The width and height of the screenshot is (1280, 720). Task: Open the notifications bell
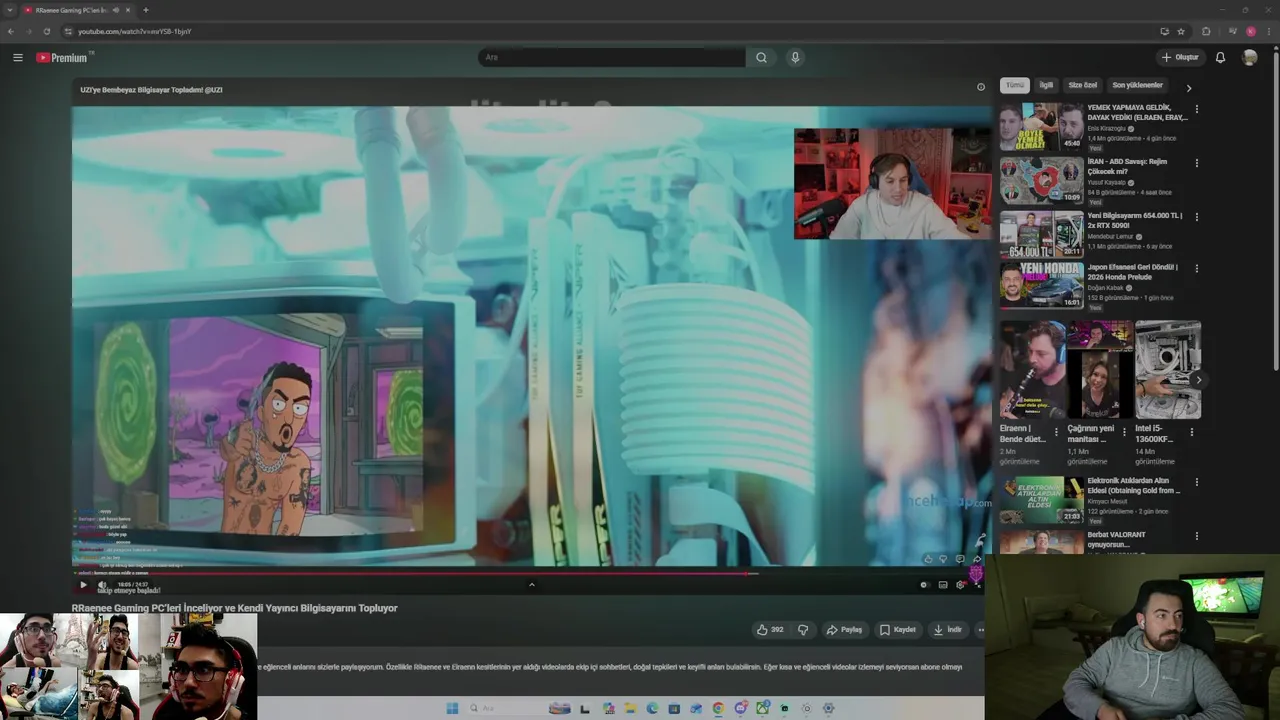1220,57
